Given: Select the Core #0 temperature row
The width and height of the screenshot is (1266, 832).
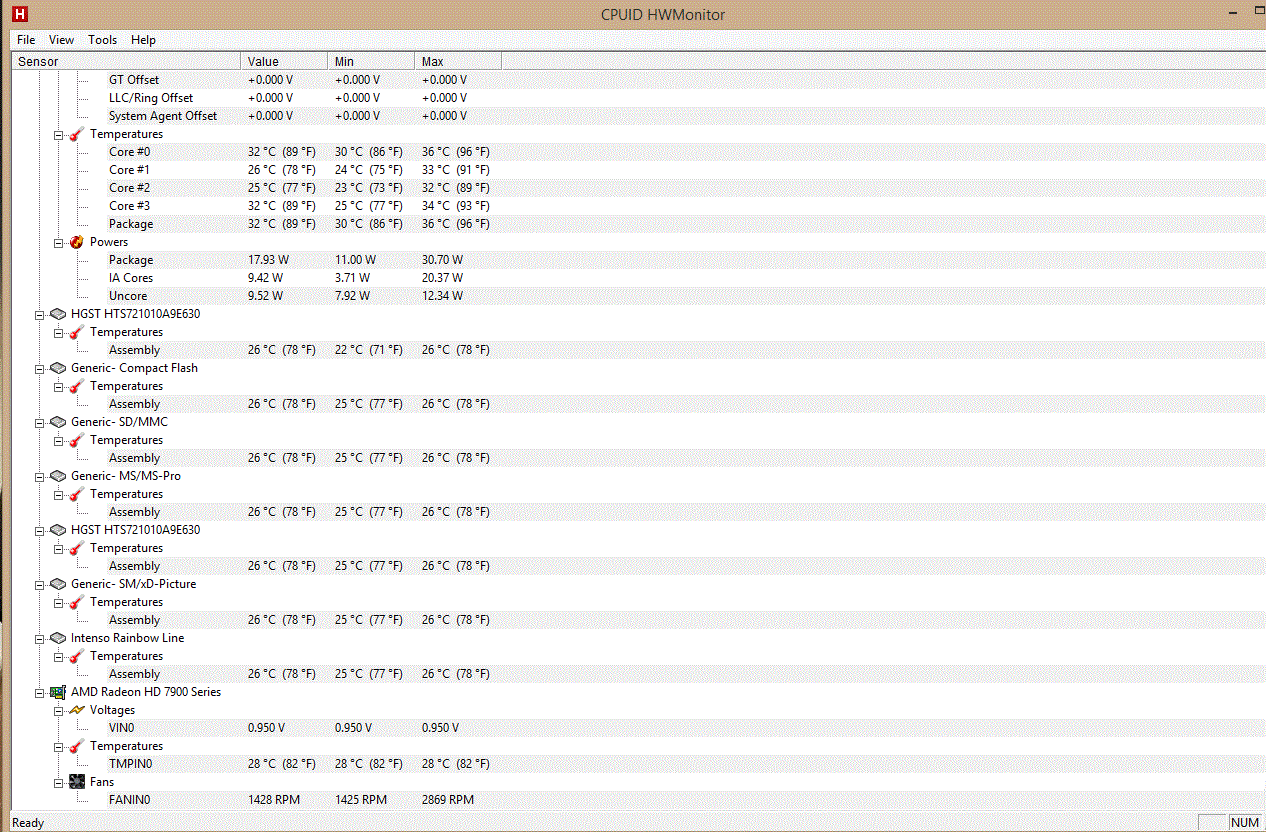Looking at the screenshot, I should coord(637,152).
